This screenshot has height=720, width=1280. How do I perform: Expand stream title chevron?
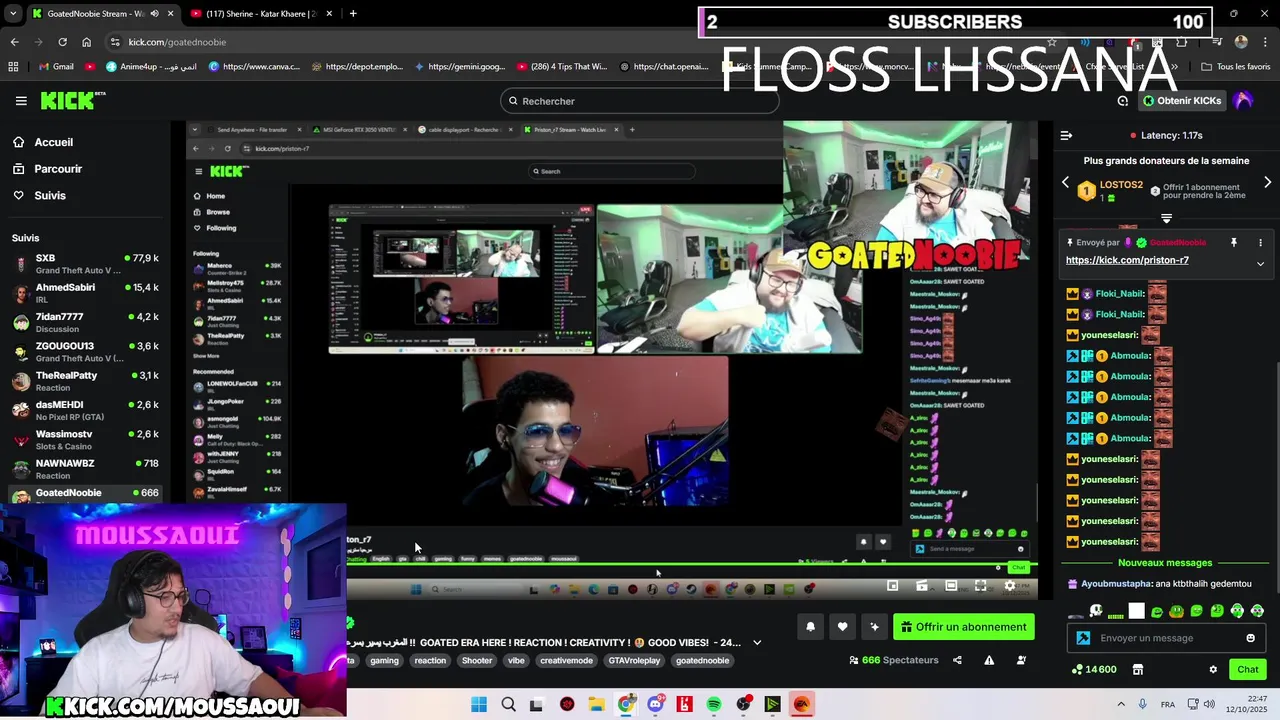point(757,643)
